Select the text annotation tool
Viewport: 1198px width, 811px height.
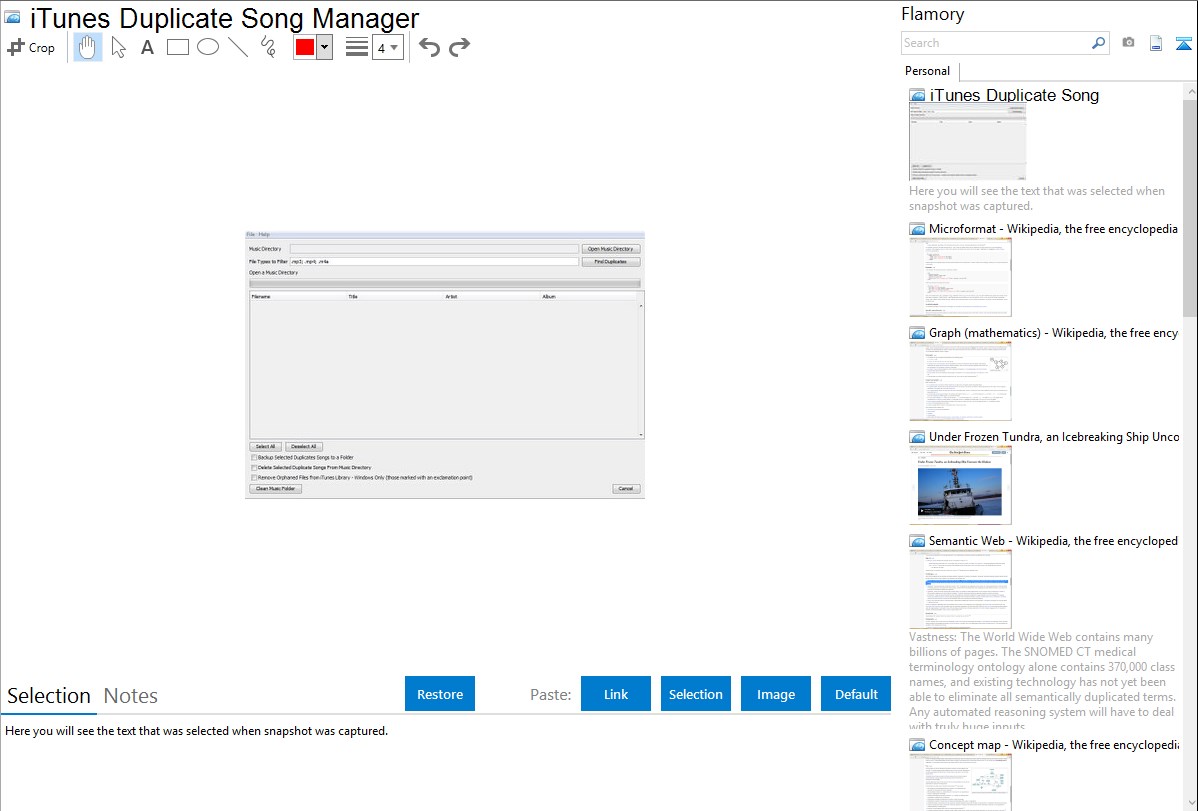coord(147,47)
